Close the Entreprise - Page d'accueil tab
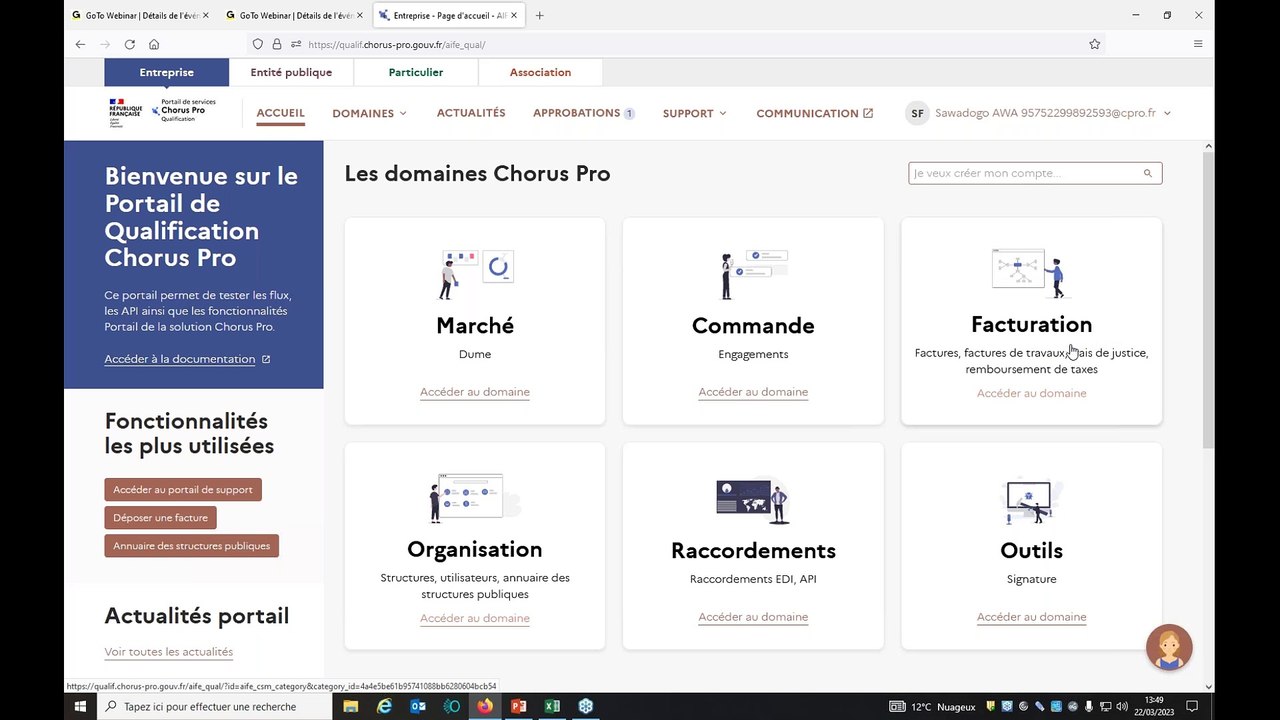Viewport: 1280px width, 720px height. click(x=514, y=15)
